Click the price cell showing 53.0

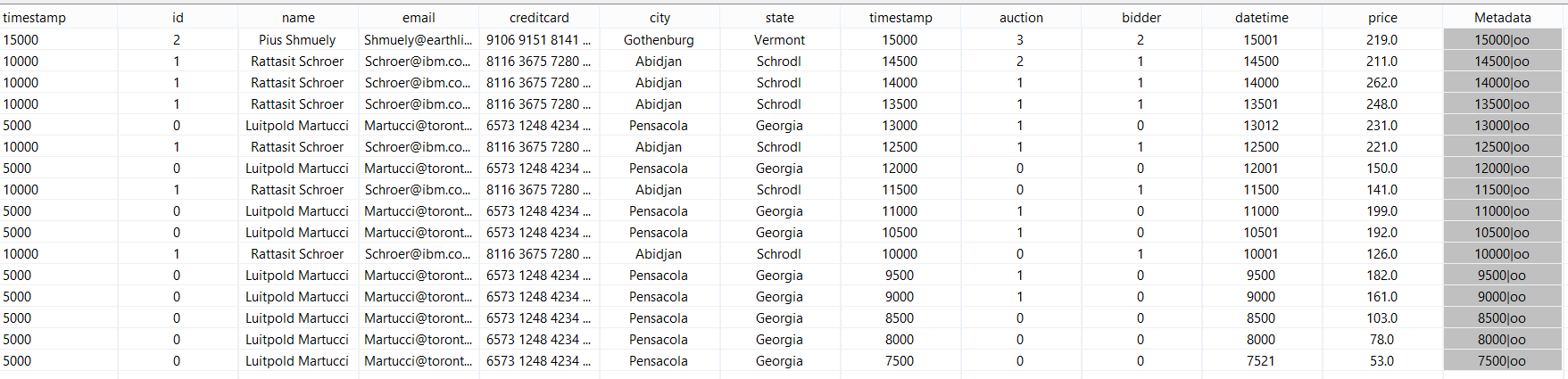point(1381,361)
